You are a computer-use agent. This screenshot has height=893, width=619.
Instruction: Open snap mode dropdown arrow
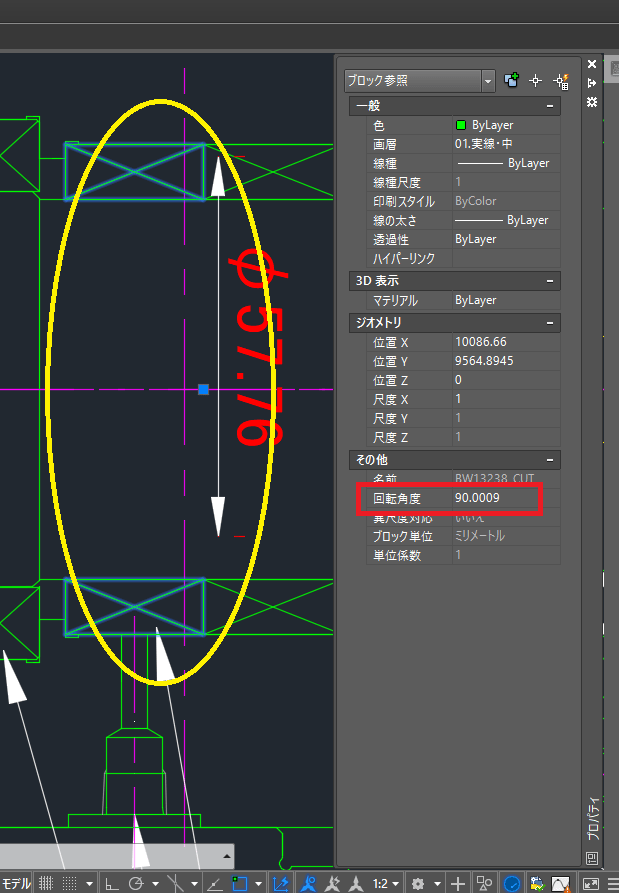pyautogui.click(x=89, y=884)
